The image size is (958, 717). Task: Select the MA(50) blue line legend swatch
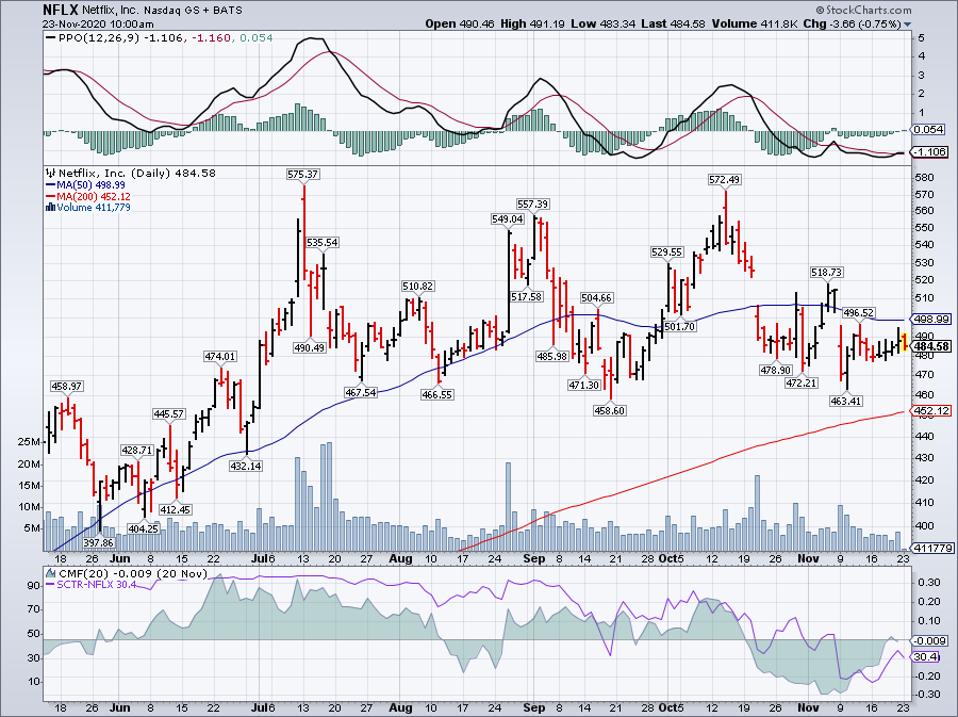[x=51, y=185]
